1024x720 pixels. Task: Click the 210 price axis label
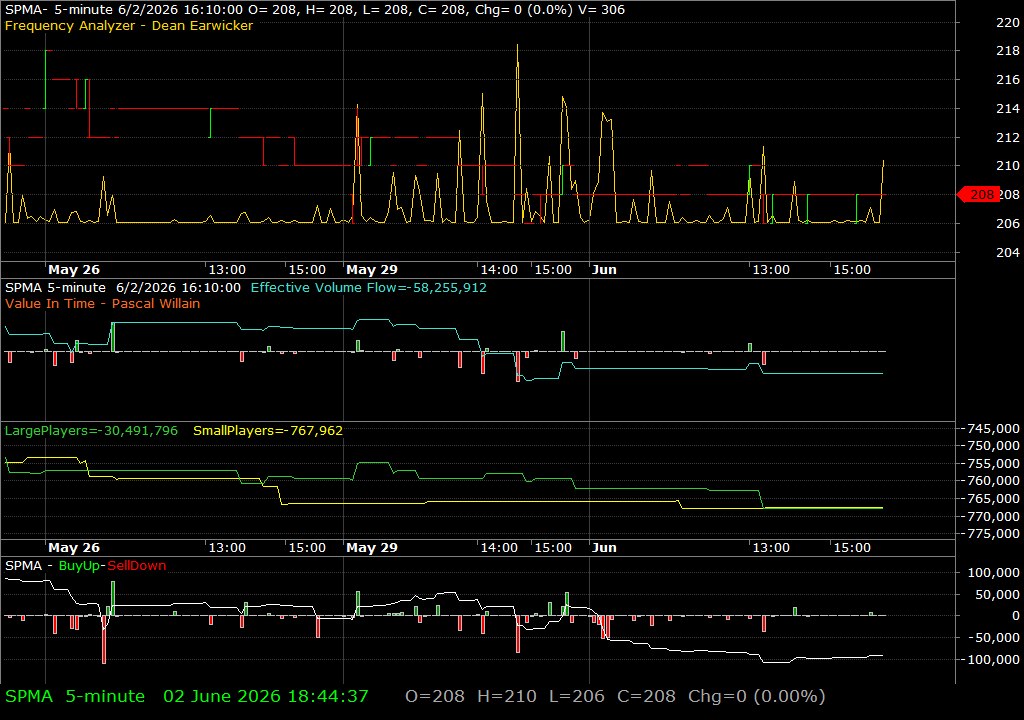coord(1008,165)
